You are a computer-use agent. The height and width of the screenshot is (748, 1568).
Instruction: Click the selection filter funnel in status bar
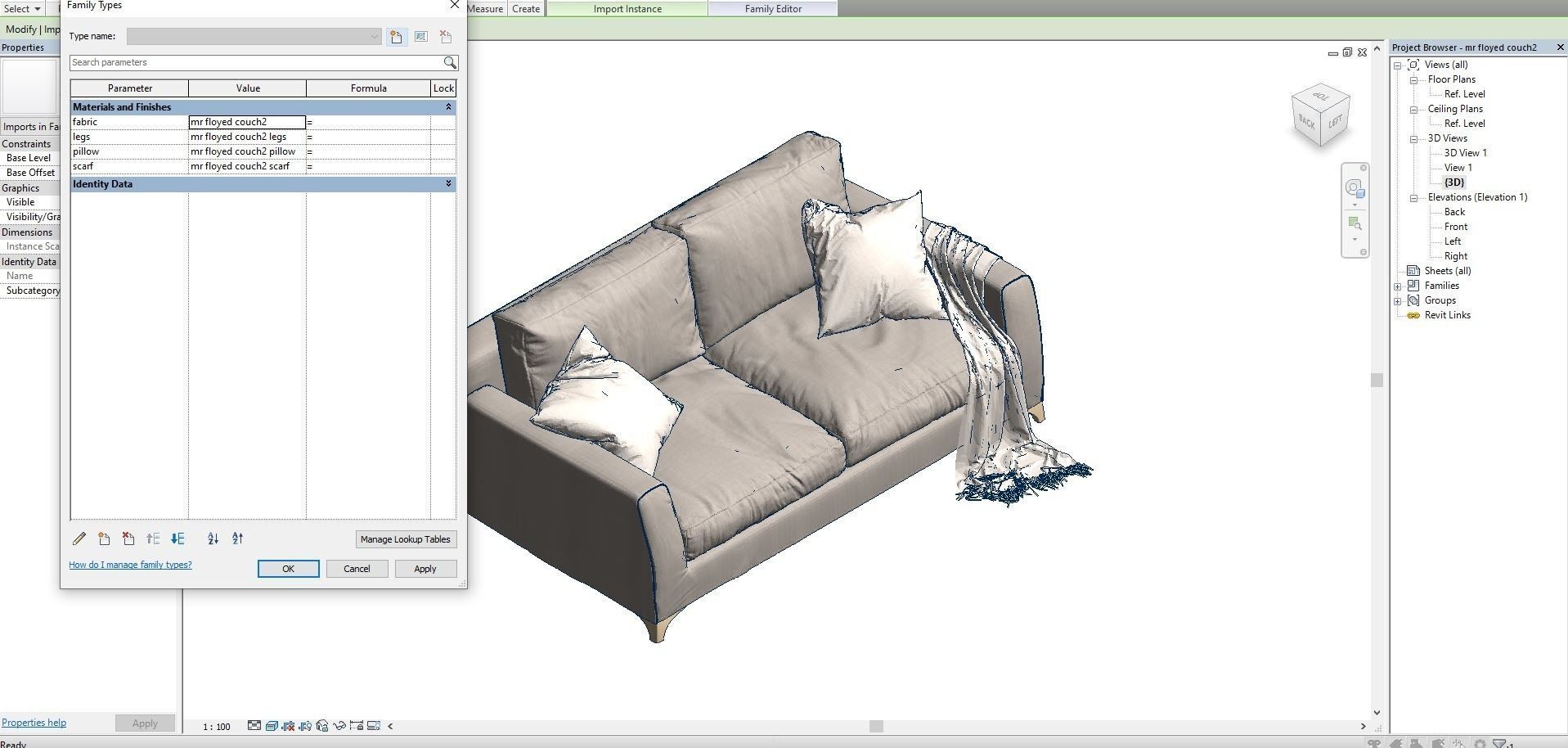tap(1500, 743)
